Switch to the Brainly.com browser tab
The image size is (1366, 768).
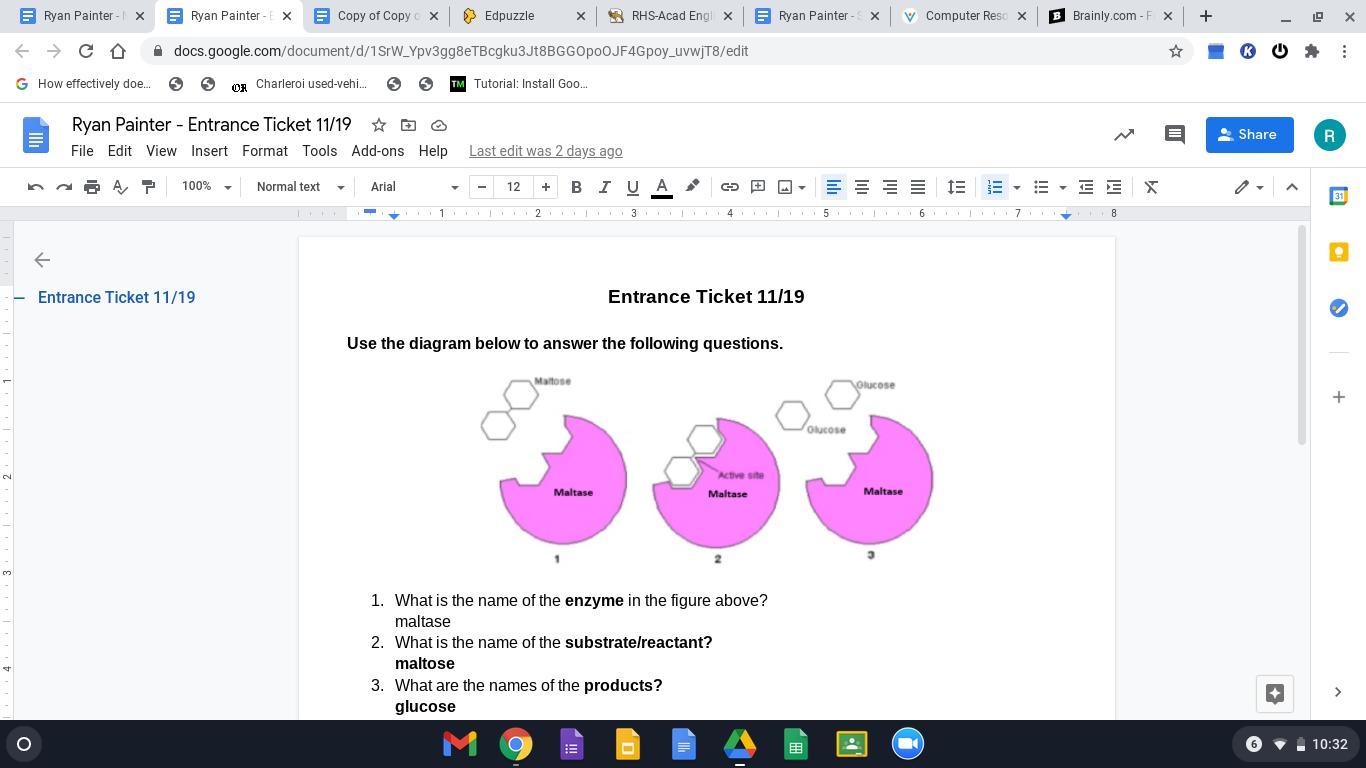1110,16
